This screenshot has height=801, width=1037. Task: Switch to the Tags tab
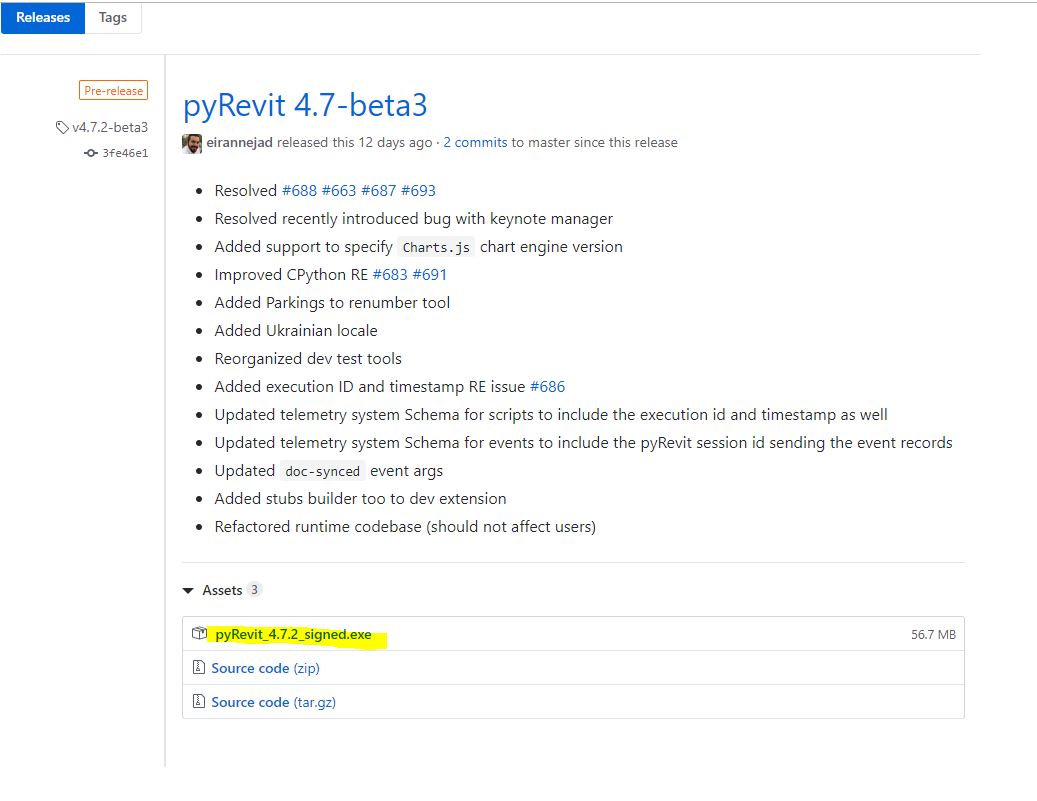pyautogui.click(x=112, y=17)
